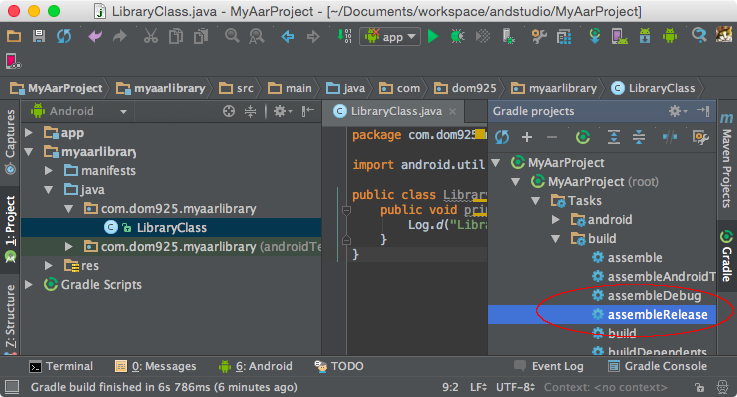Launch Android Device Monitor icon
737x397 pixels.
670,36
